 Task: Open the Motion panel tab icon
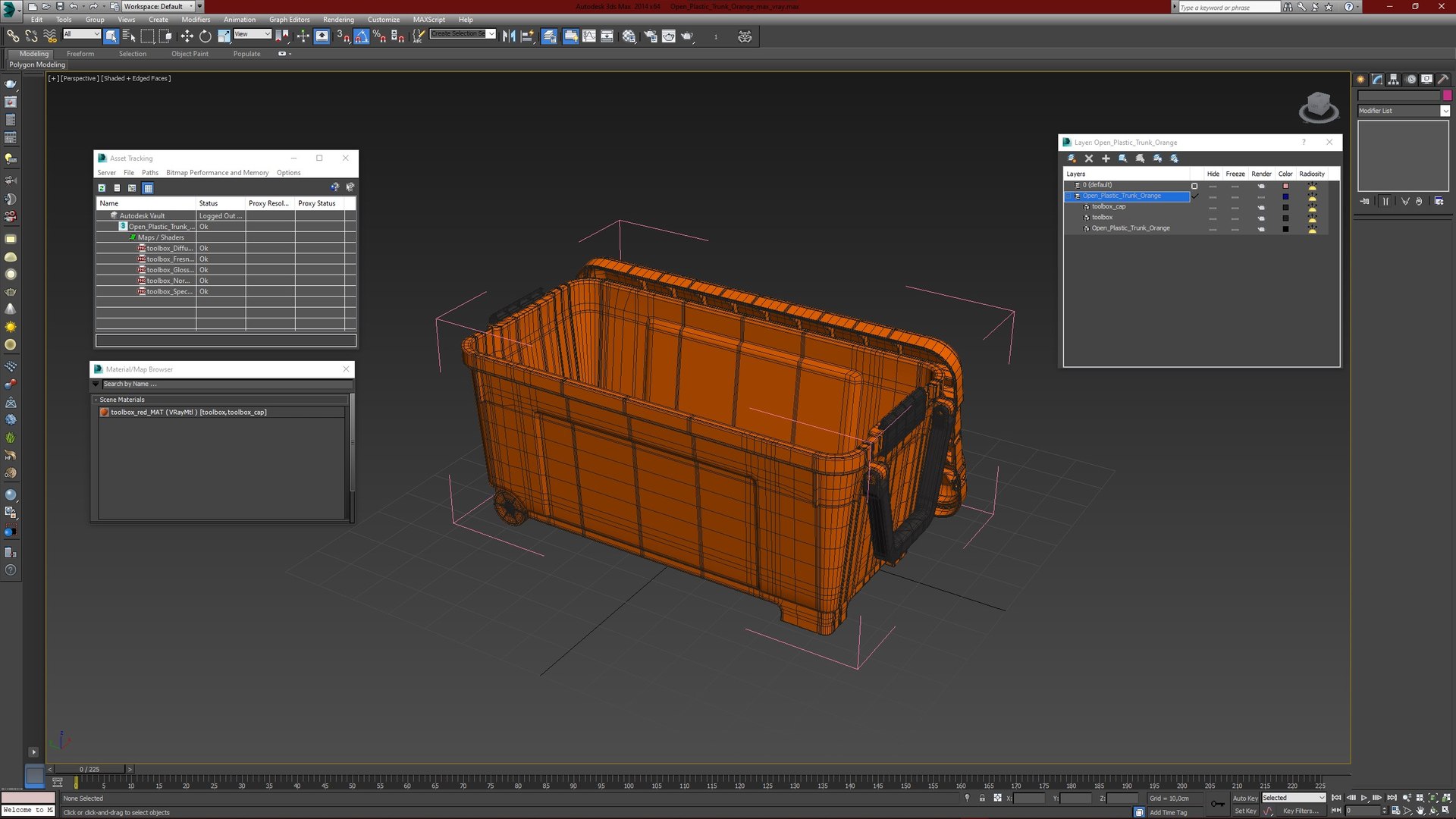click(1410, 79)
